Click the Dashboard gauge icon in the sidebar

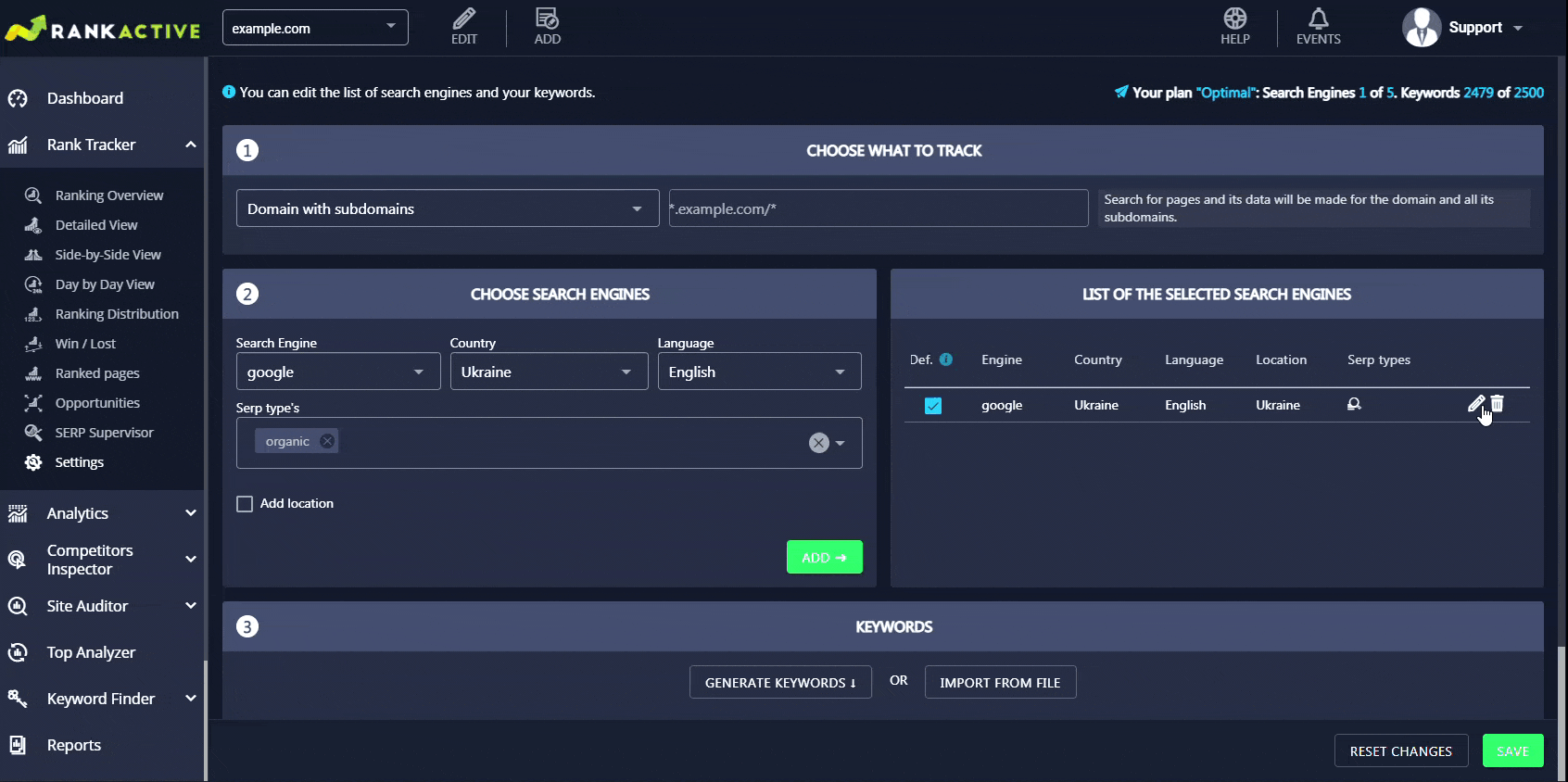(x=18, y=98)
